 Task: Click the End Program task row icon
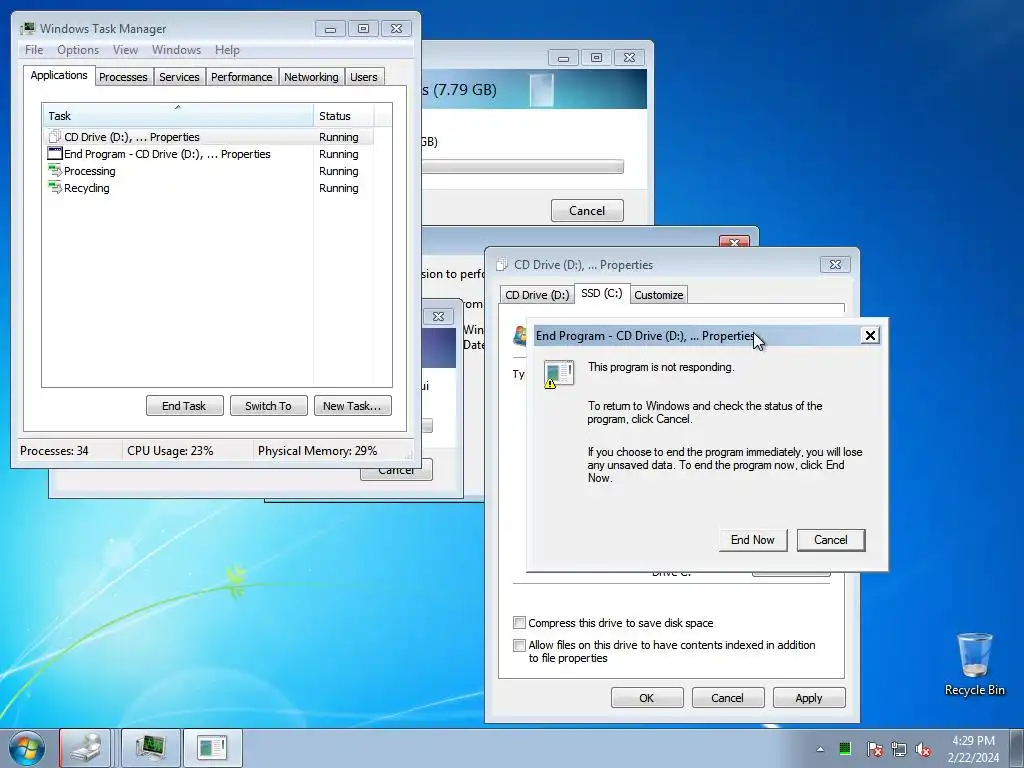point(55,153)
